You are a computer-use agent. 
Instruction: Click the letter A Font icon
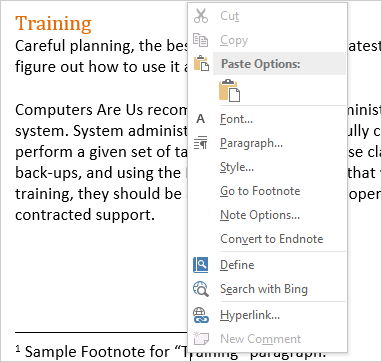coord(201,119)
